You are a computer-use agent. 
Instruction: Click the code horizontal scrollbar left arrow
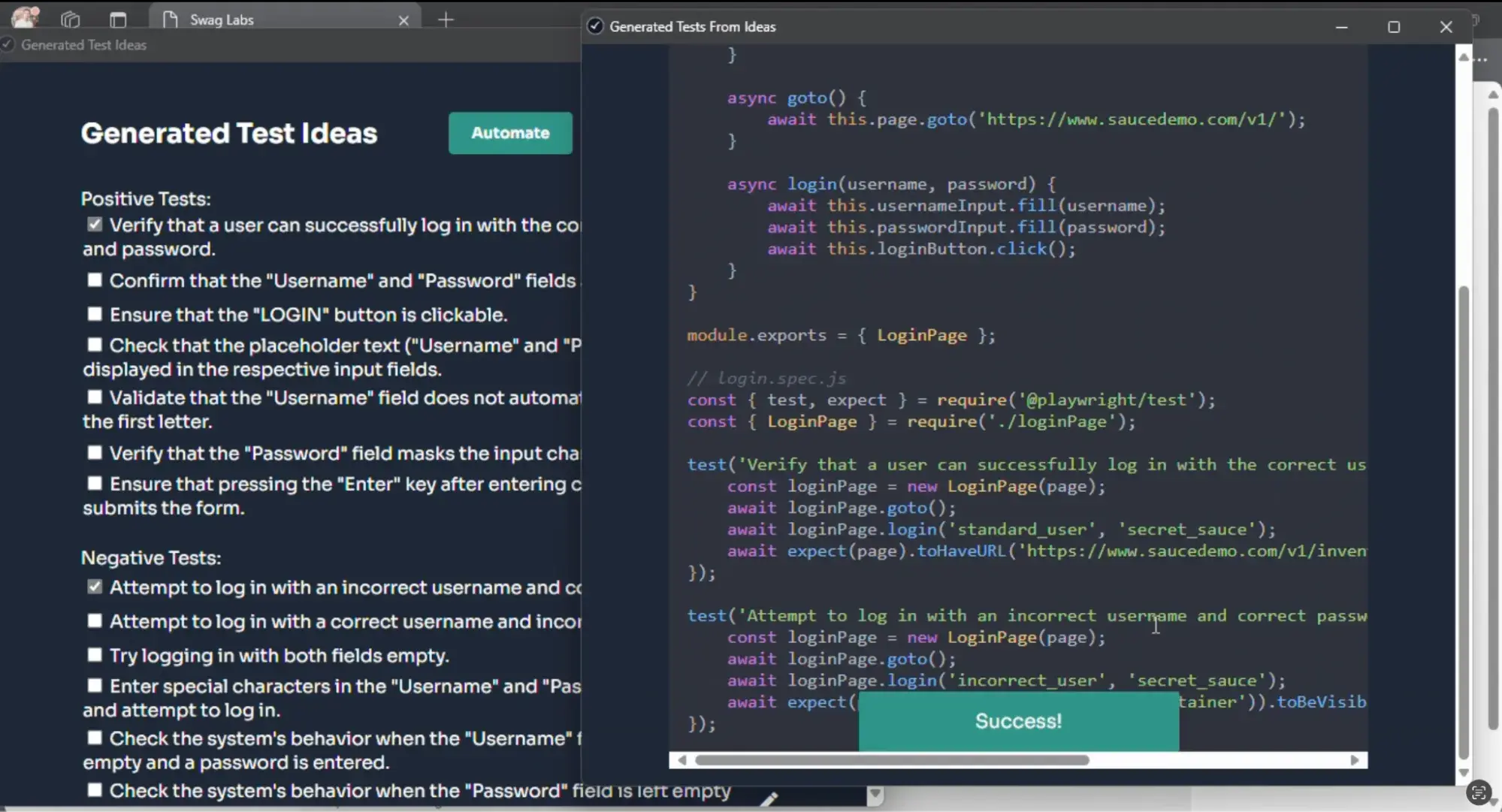(681, 760)
